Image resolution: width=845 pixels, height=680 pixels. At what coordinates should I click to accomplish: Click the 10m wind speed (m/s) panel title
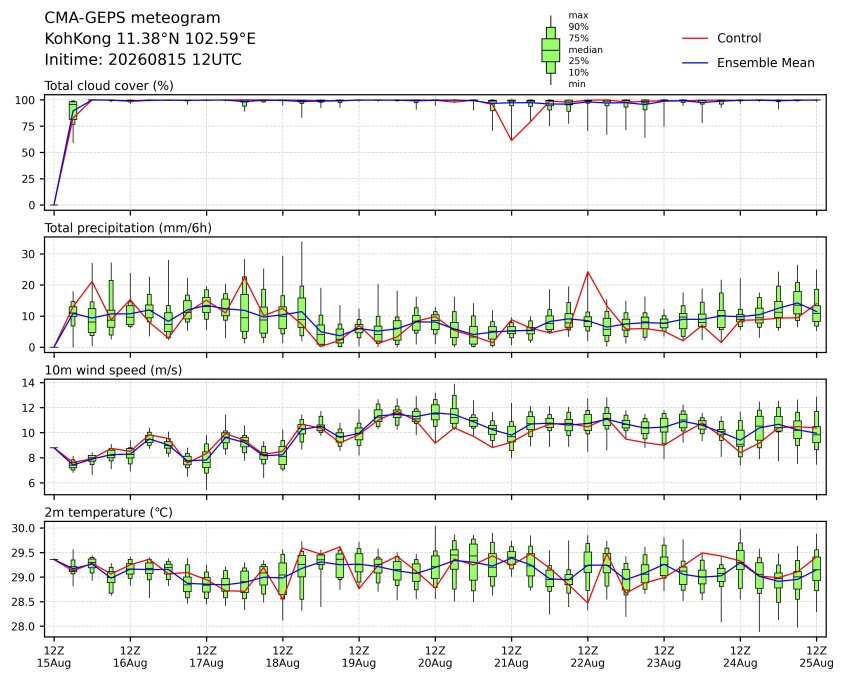[x=113, y=370]
